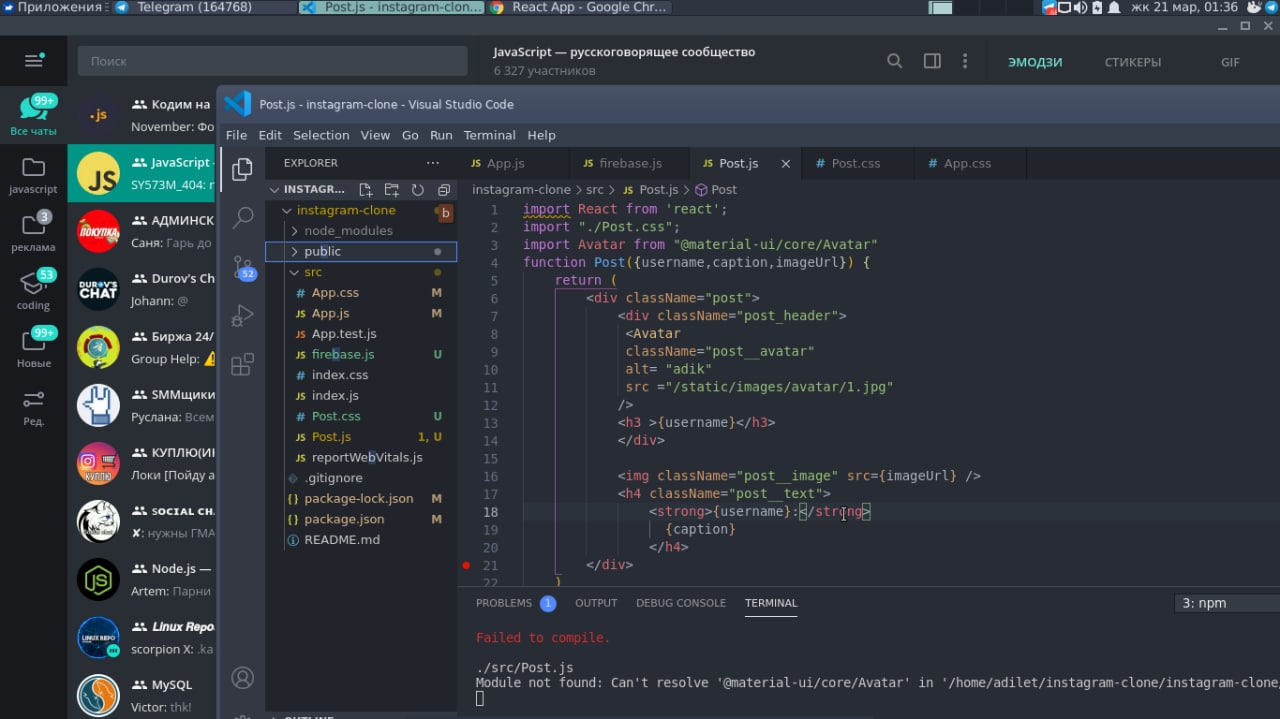The height and width of the screenshot is (719, 1280).
Task: Open Telegram folder edit 'Ред.'
Action: click(x=34, y=407)
